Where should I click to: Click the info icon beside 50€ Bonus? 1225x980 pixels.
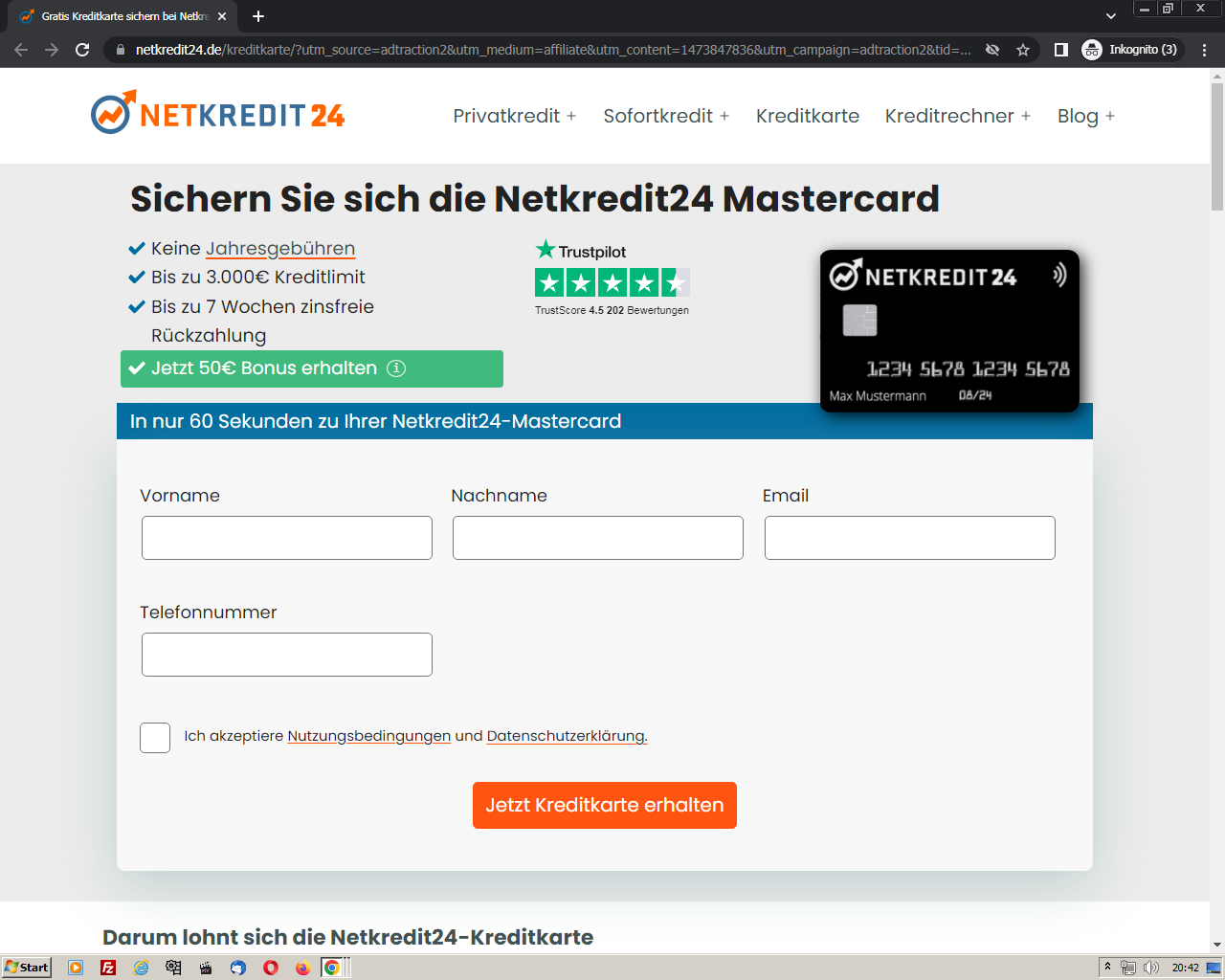point(396,368)
